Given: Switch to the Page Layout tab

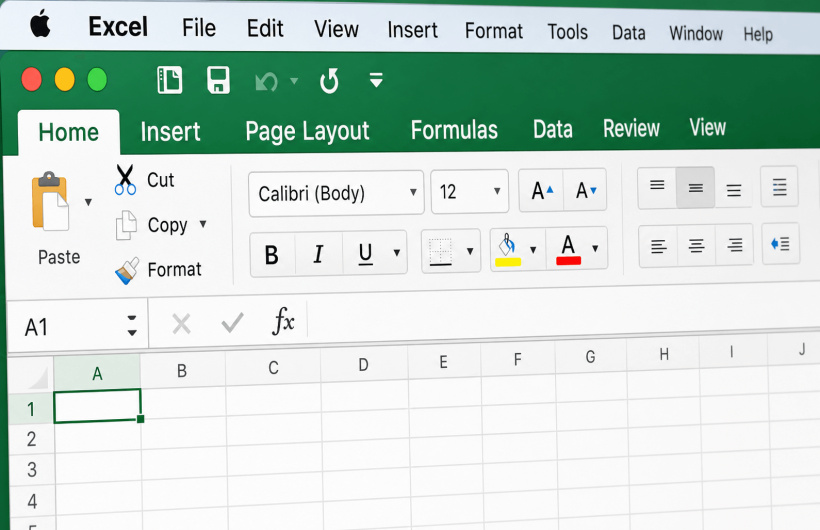Looking at the screenshot, I should click(308, 131).
